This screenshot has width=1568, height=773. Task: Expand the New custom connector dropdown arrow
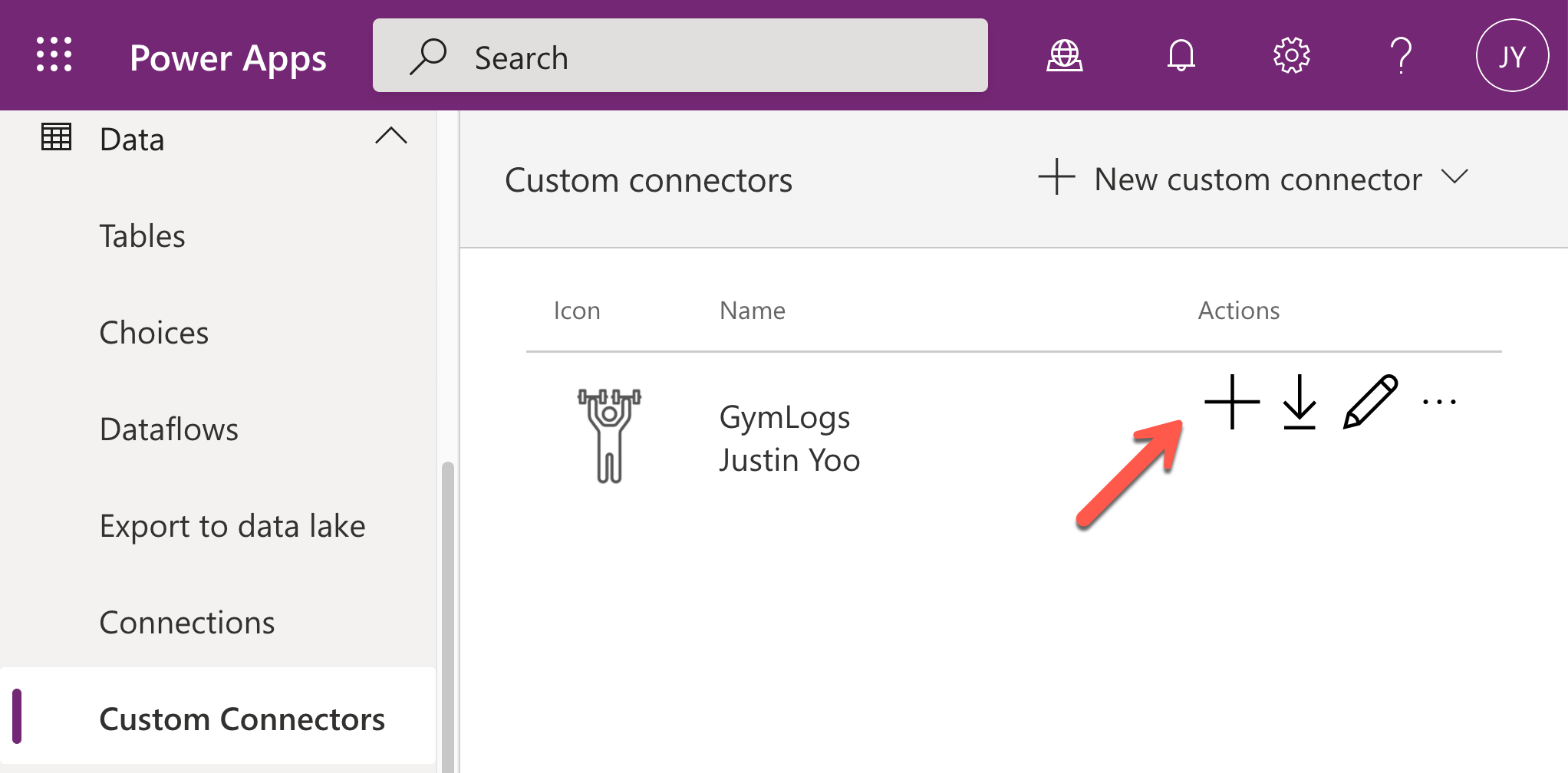(1454, 177)
